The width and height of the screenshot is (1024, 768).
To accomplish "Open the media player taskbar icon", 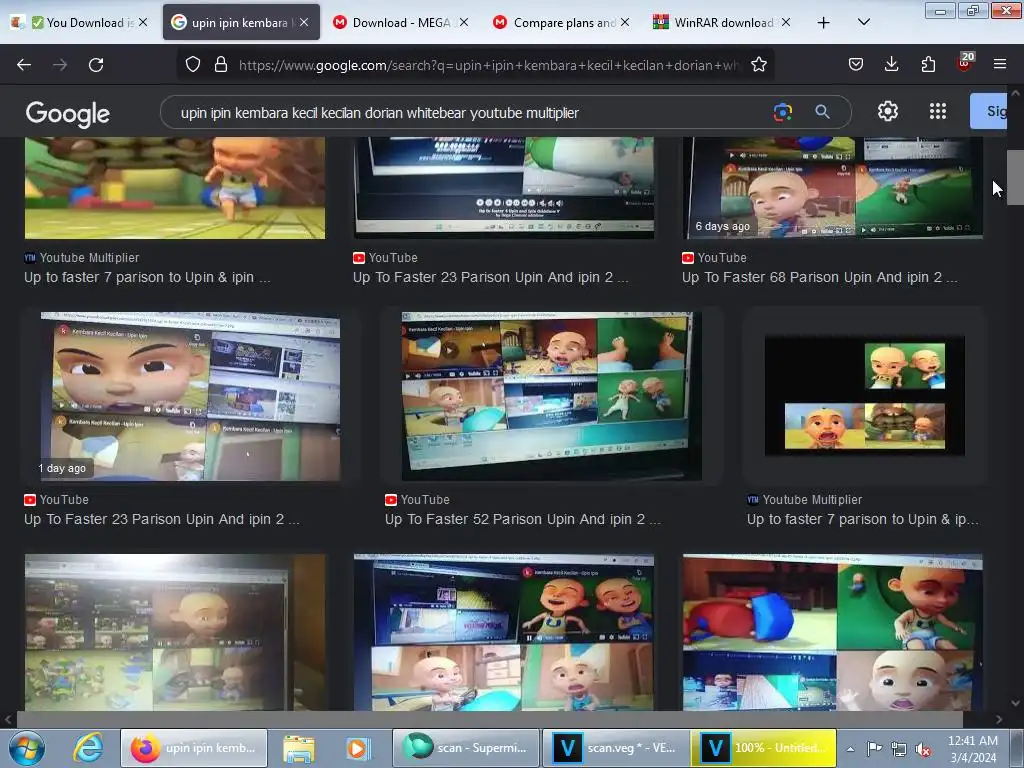I will [x=357, y=748].
